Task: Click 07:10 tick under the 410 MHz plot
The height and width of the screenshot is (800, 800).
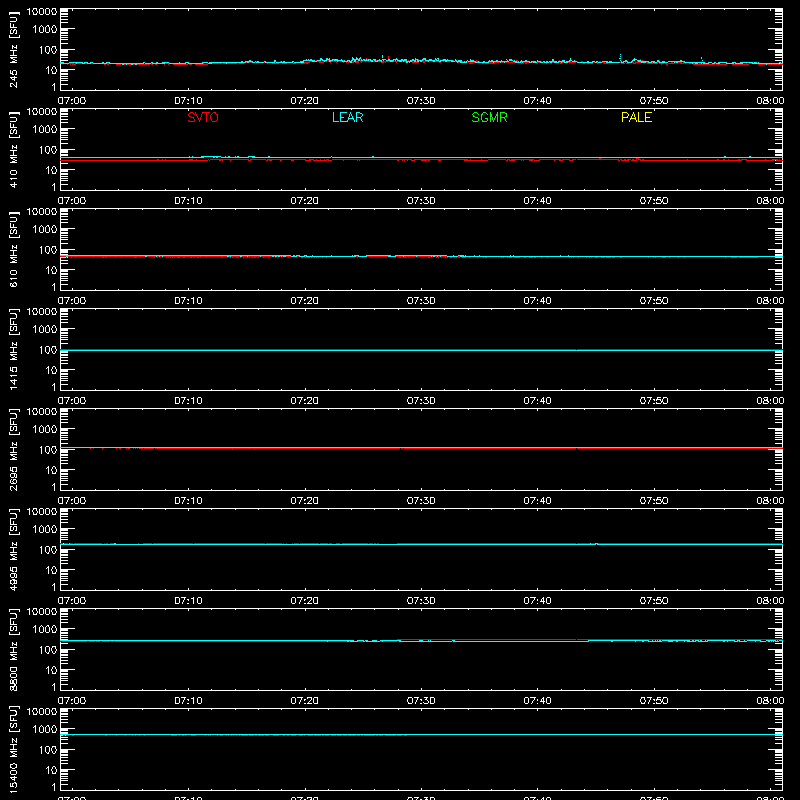Action: pos(188,201)
